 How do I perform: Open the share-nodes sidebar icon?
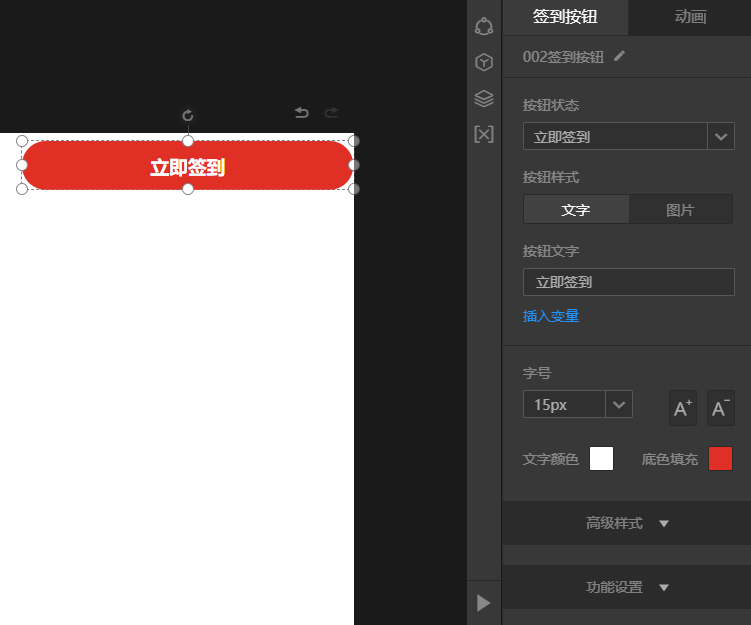tap(484, 26)
